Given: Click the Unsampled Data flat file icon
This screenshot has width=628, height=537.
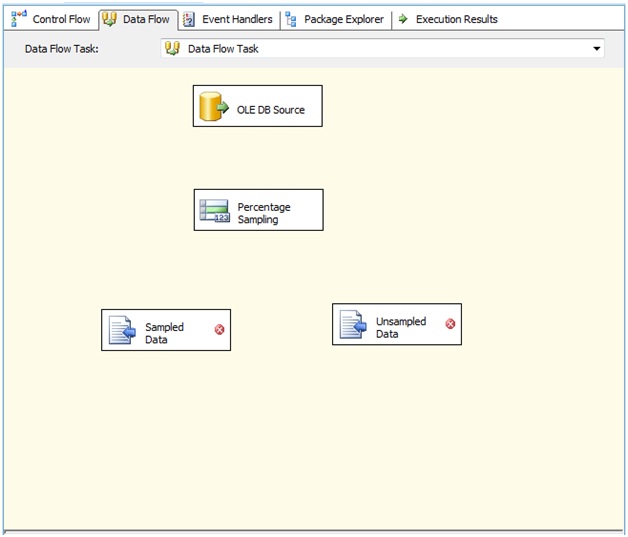Looking at the screenshot, I should 353,325.
